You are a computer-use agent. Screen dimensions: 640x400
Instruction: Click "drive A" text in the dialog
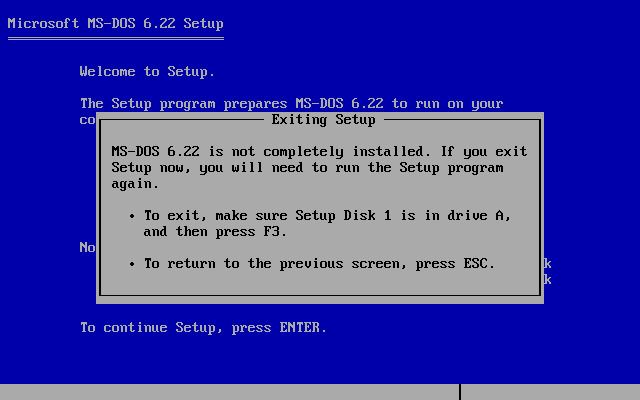pyautogui.click(x=476, y=215)
